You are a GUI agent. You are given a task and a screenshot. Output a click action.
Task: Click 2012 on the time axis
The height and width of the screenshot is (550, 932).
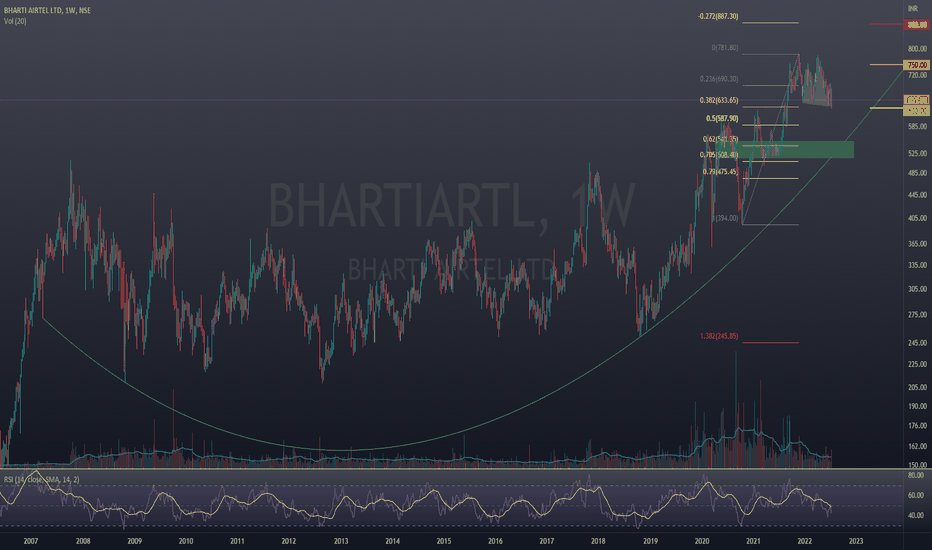click(289, 541)
